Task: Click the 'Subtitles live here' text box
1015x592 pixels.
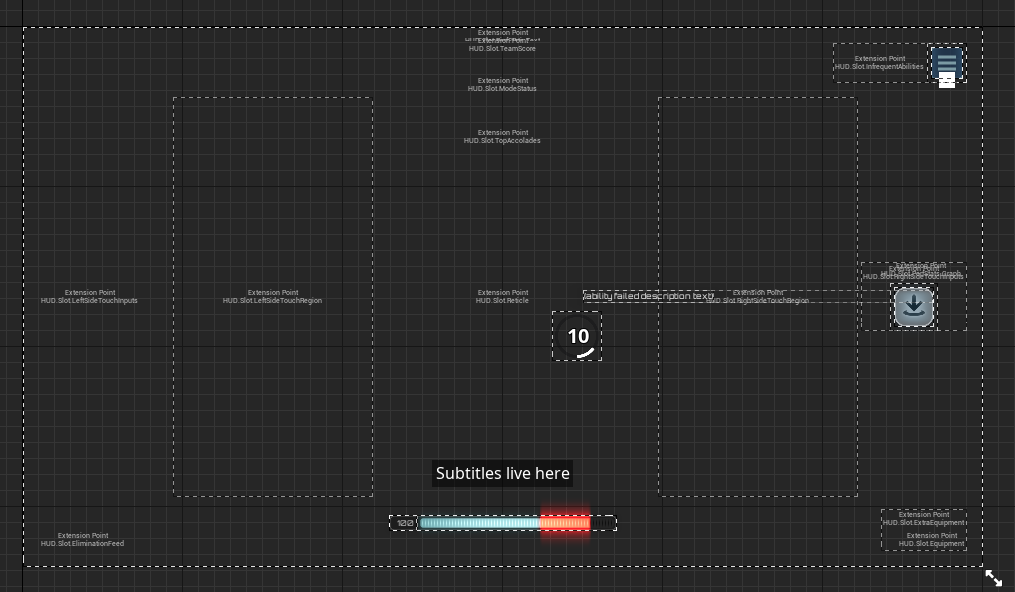Action: point(502,474)
